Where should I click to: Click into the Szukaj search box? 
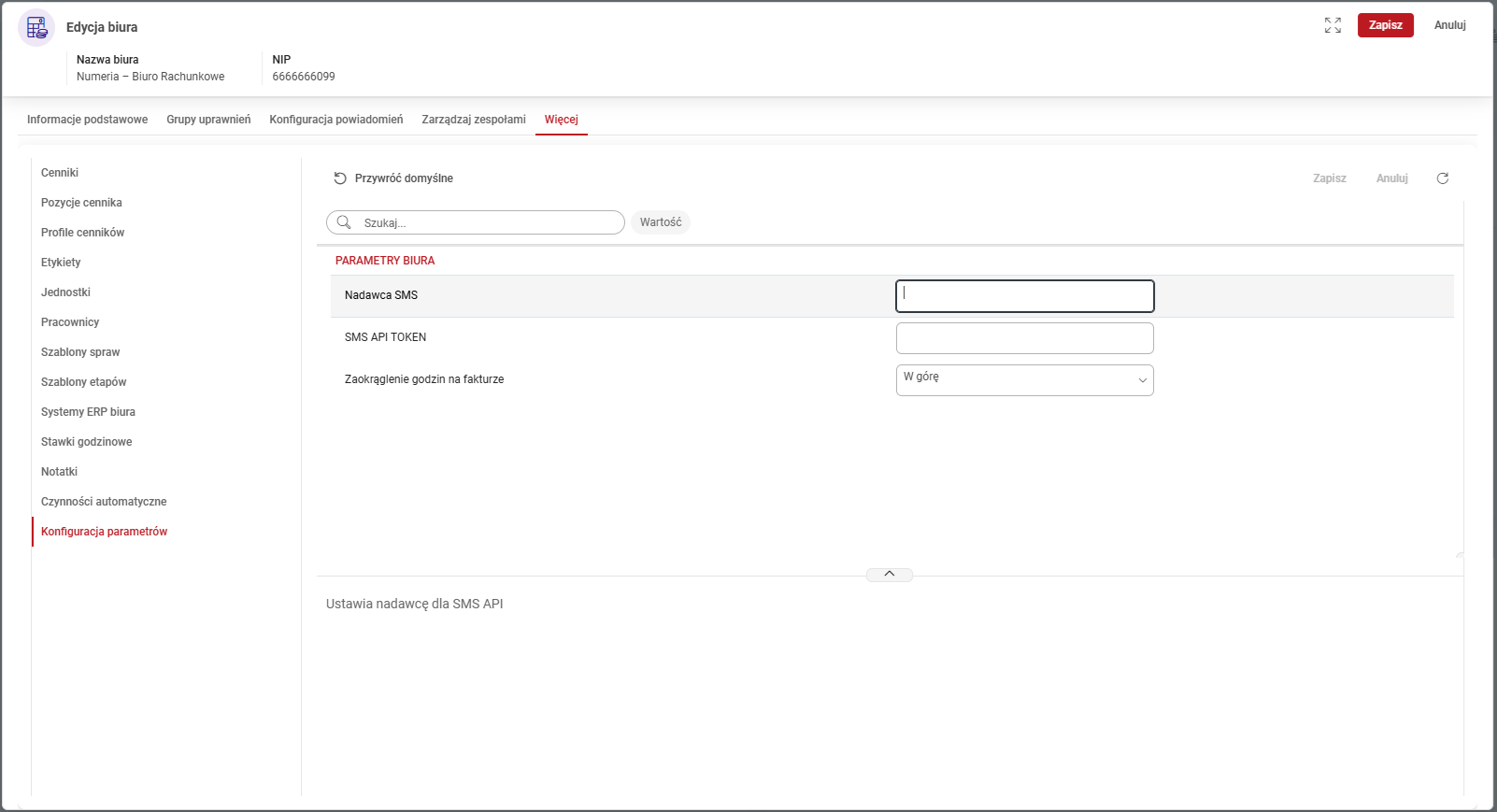[x=486, y=222]
